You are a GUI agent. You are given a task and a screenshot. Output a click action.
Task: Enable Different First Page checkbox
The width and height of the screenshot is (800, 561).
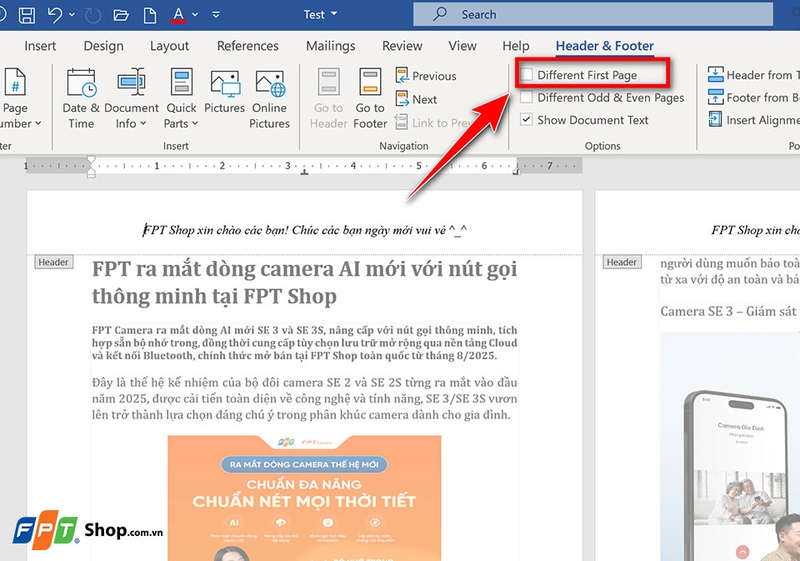pyautogui.click(x=527, y=75)
